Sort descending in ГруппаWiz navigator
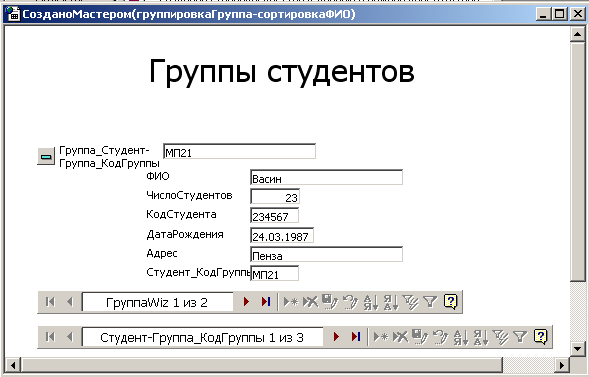 click(x=391, y=302)
